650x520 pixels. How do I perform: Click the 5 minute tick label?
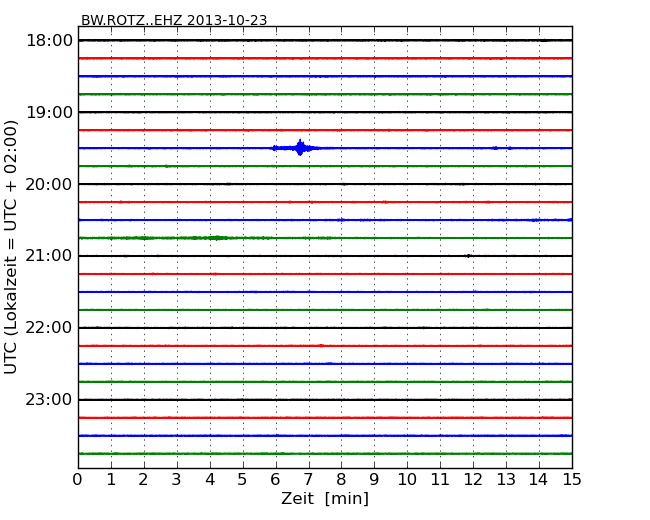(243, 479)
